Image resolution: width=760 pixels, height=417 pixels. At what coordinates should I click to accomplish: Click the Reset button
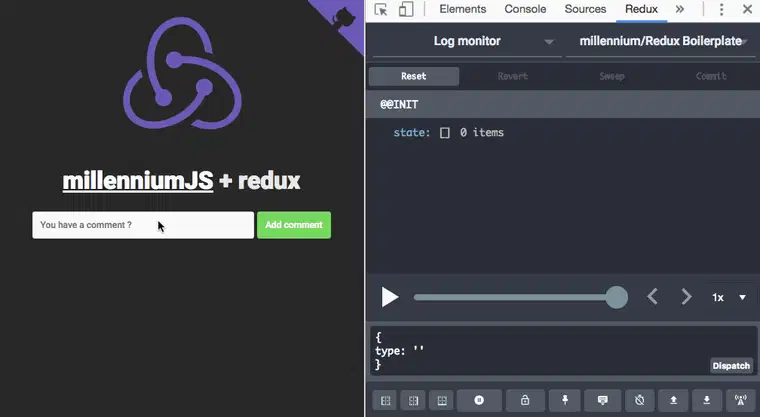[x=413, y=76]
